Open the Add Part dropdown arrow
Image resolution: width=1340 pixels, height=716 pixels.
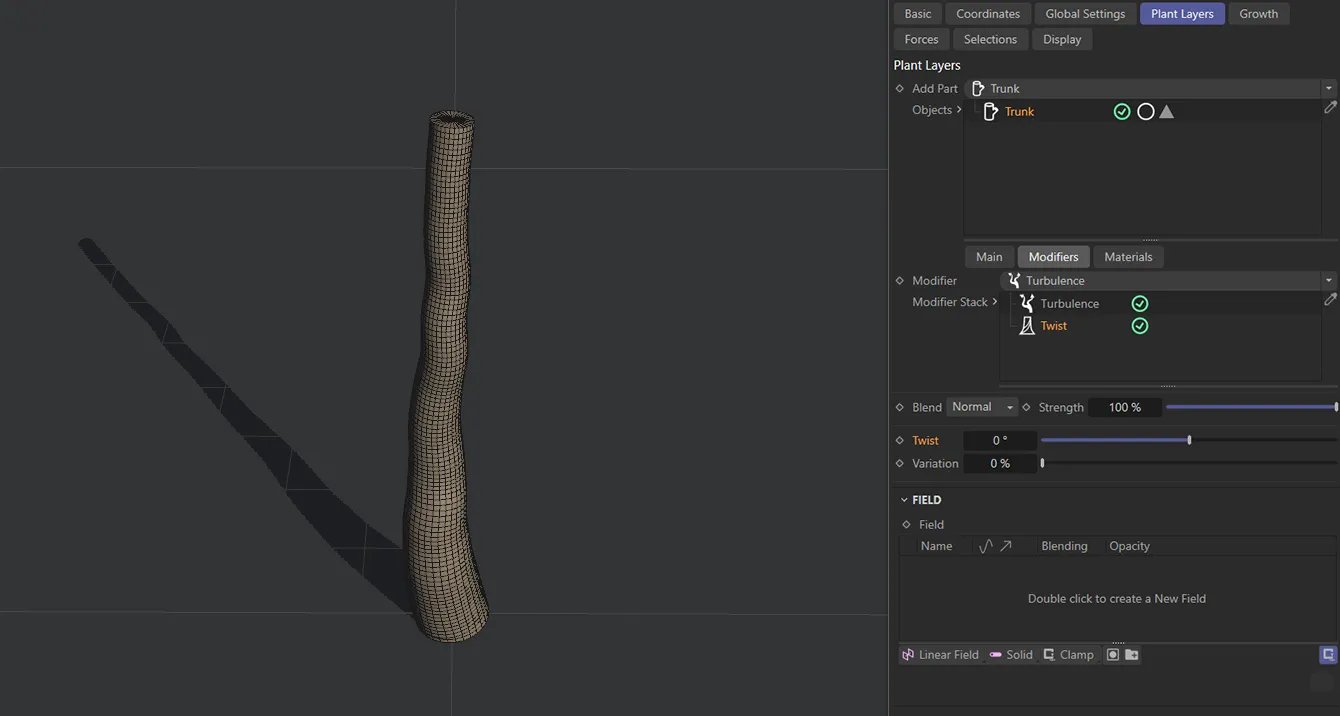coord(1328,88)
